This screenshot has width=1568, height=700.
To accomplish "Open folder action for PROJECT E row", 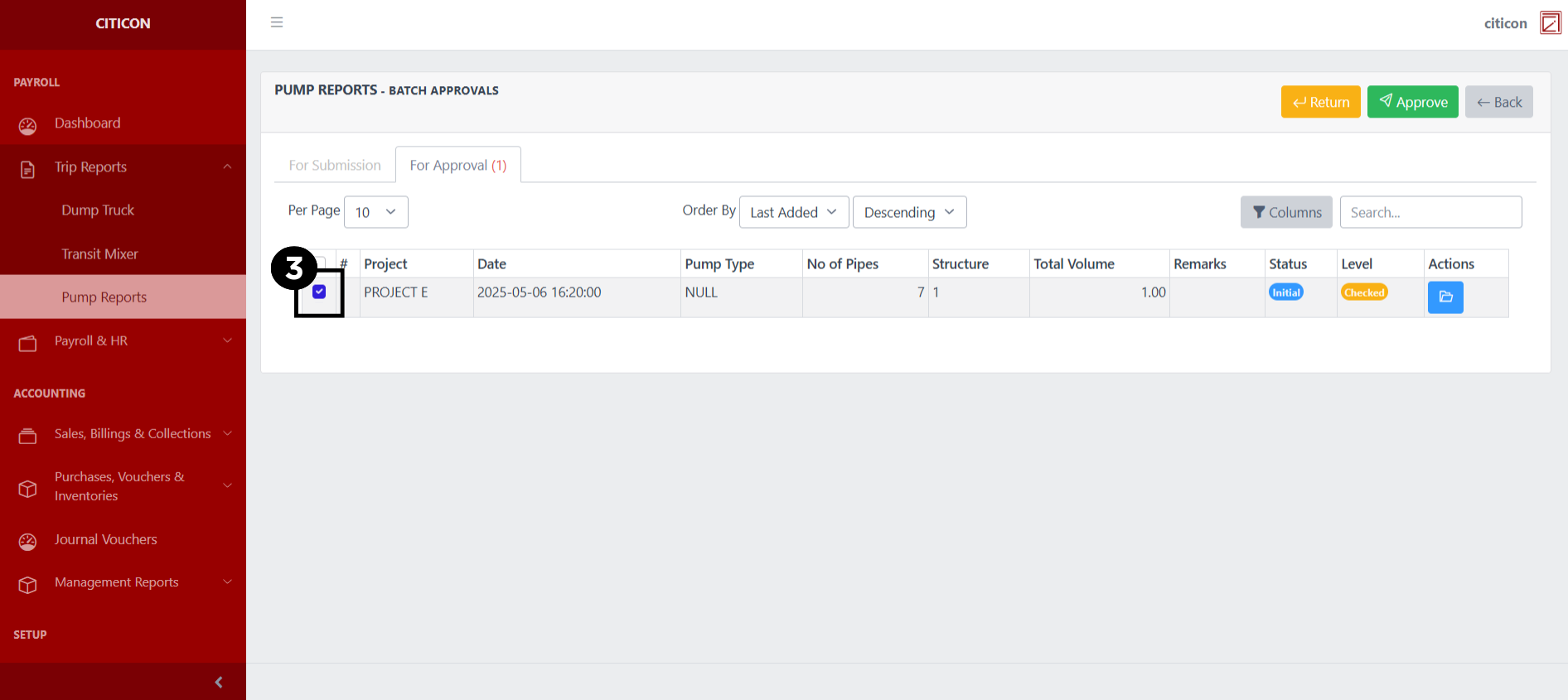I will 1445,297.
